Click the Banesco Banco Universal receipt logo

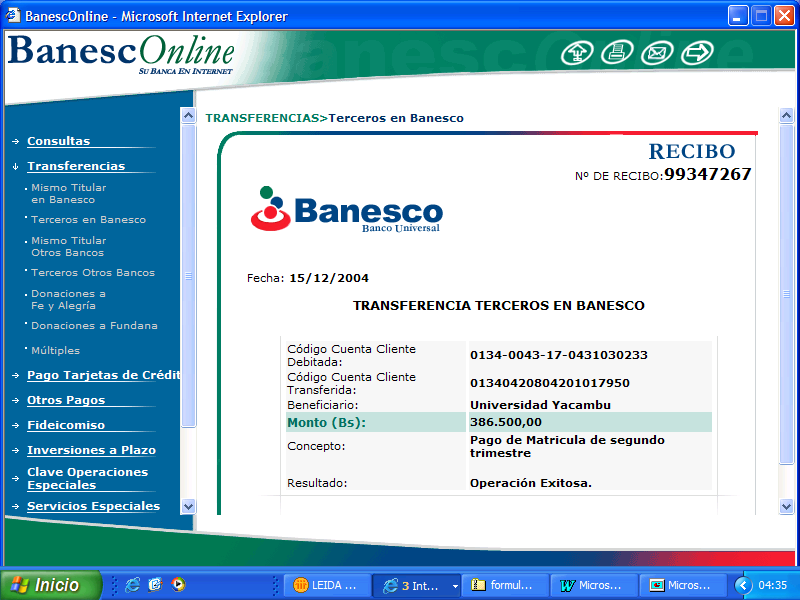tap(346, 210)
